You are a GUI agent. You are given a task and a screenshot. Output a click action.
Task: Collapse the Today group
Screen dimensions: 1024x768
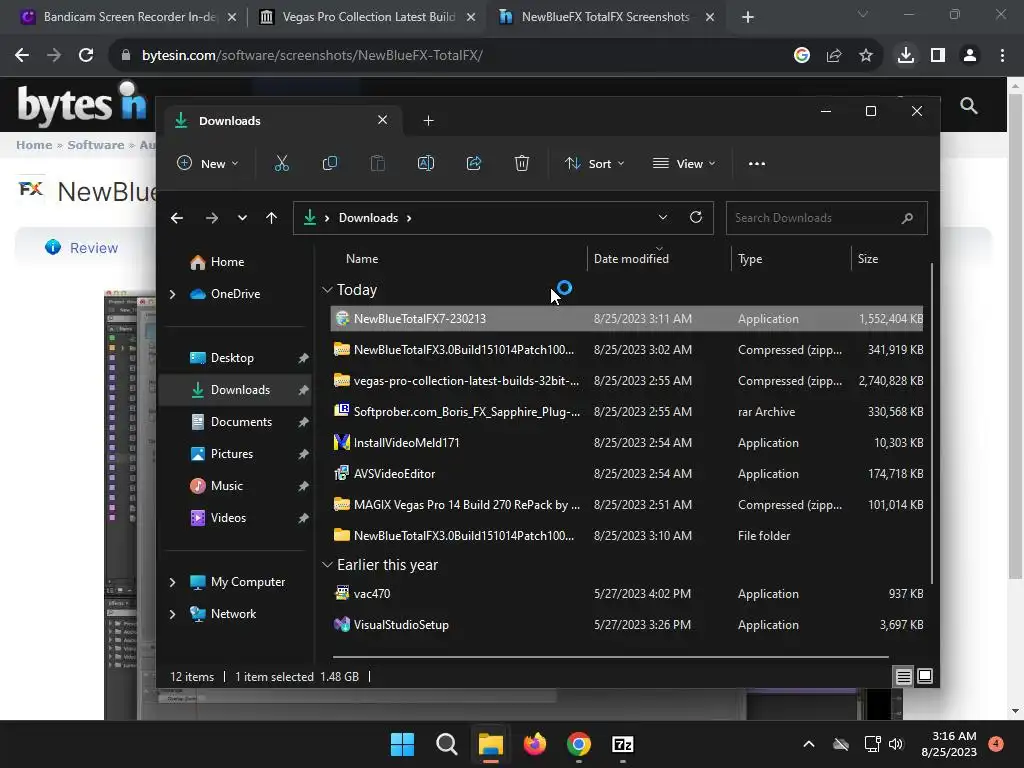point(327,290)
